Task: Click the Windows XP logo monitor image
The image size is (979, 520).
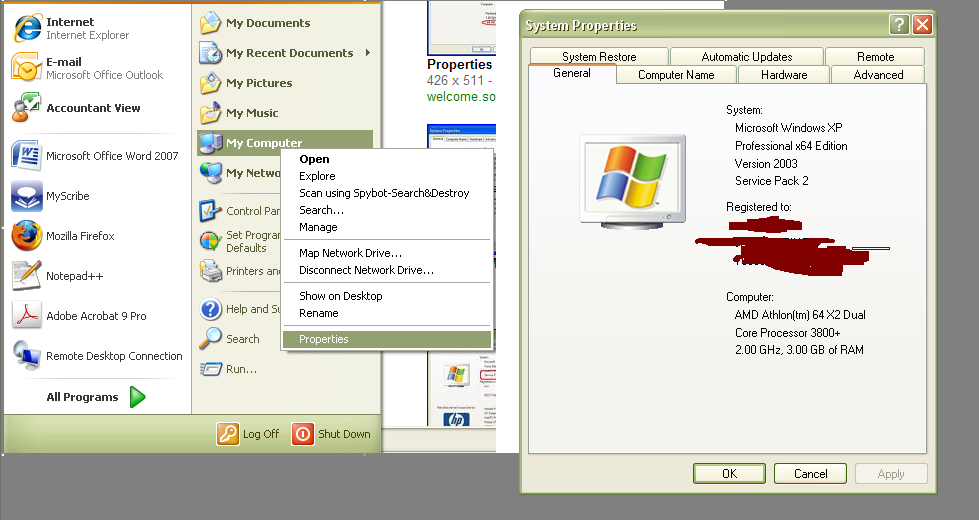Action: tap(632, 182)
